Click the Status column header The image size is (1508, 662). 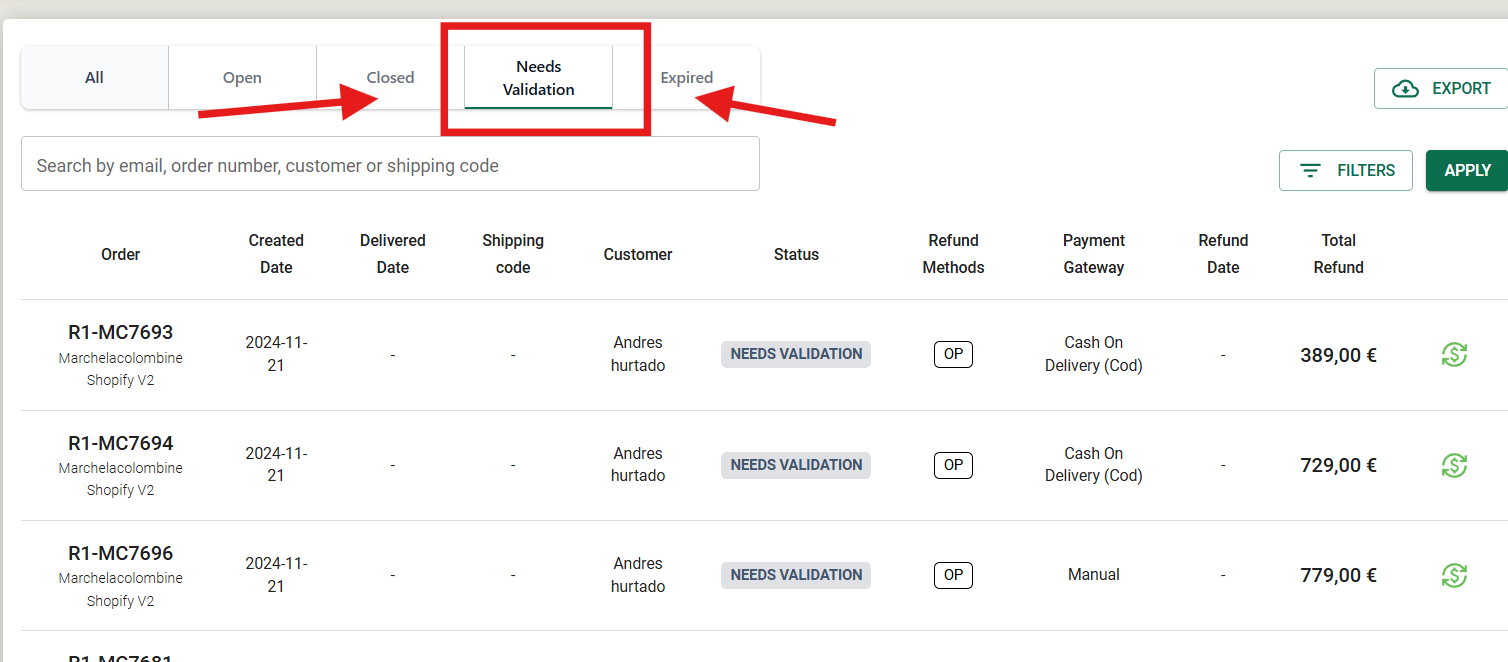coord(796,255)
